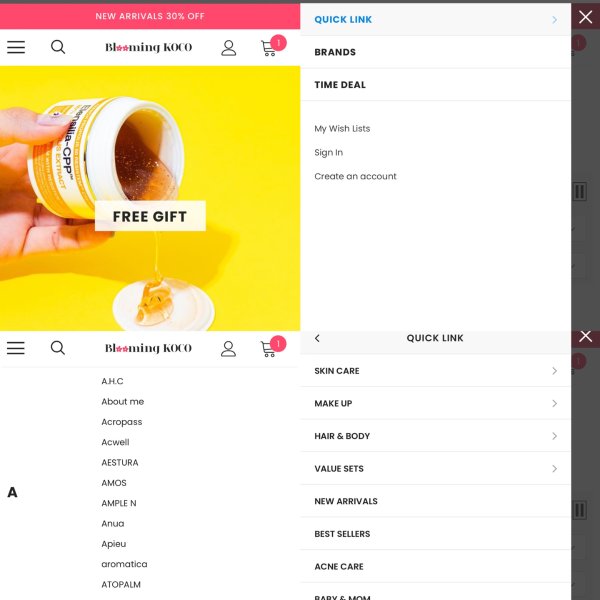Click the Sign In link
The height and width of the screenshot is (600, 600).
click(x=328, y=152)
